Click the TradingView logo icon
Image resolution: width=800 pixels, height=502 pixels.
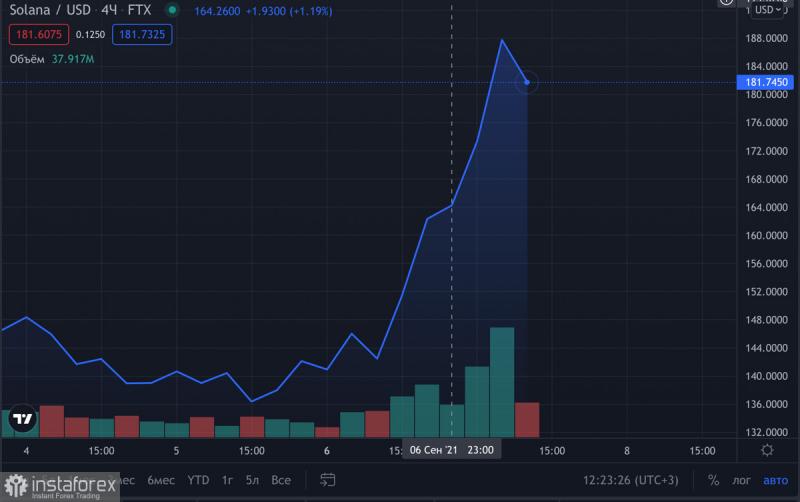(22, 420)
